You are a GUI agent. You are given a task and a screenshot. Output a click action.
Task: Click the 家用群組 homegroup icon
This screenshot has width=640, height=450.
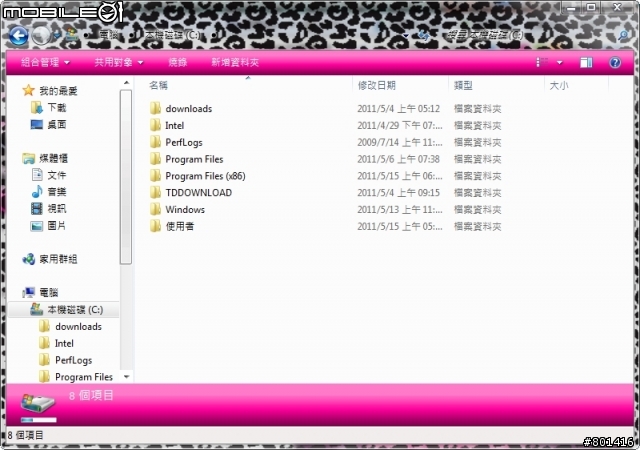(29, 259)
